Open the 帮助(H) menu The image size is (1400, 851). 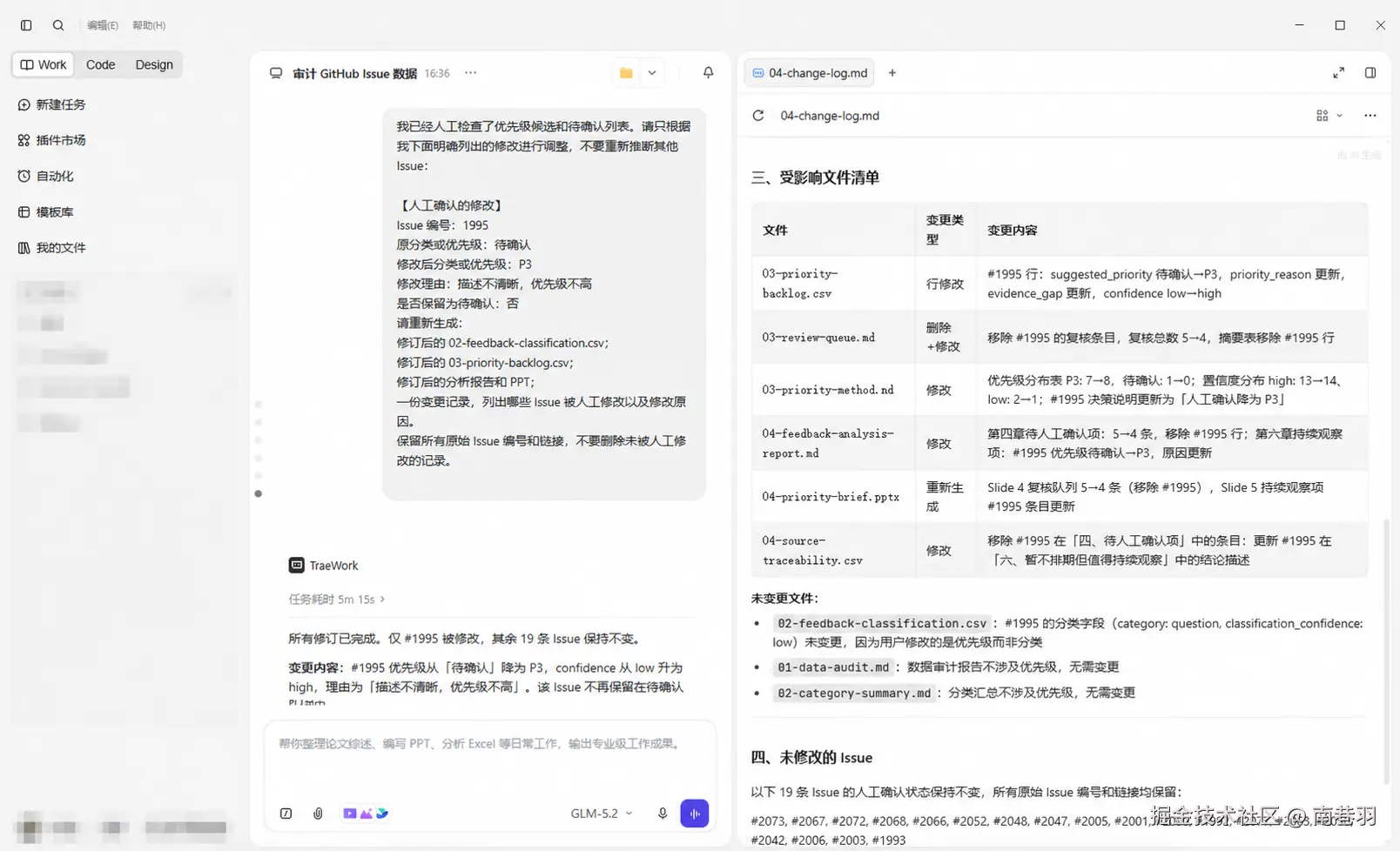pyautogui.click(x=149, y=25)
